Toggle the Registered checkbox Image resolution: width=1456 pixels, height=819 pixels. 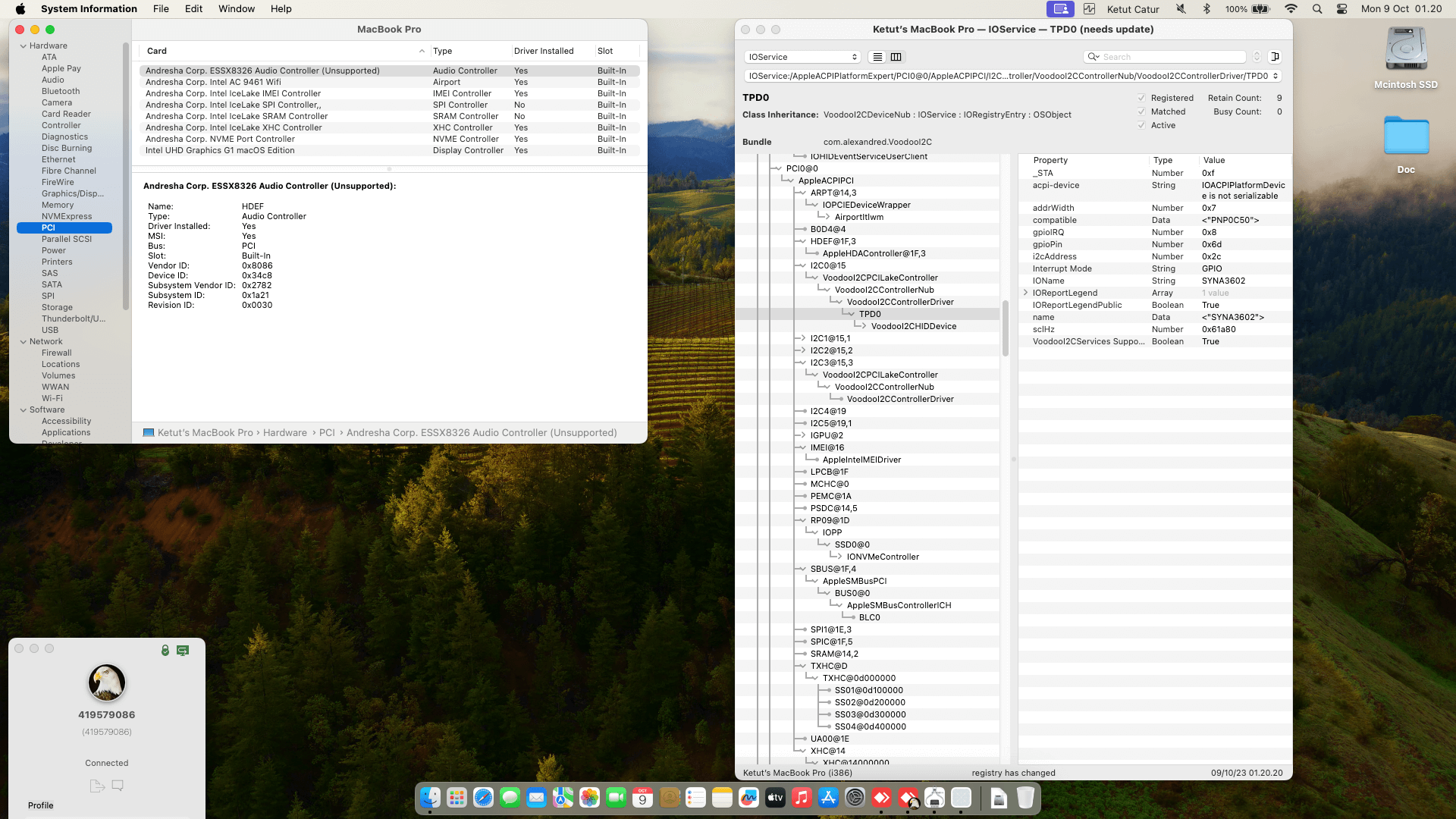coord(1141,98)
